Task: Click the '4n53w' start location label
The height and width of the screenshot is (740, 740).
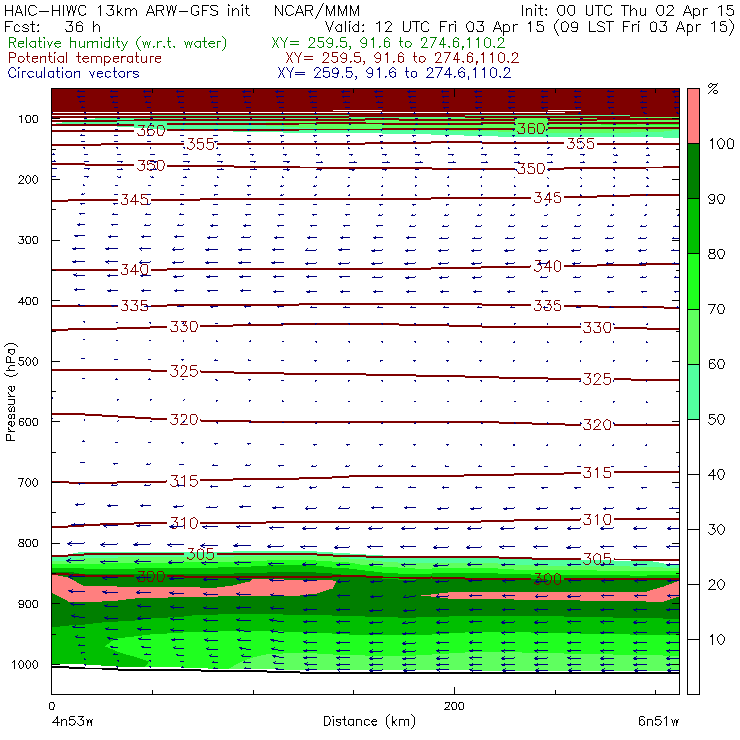Action: pyautogui.click(x=72, y=721)
